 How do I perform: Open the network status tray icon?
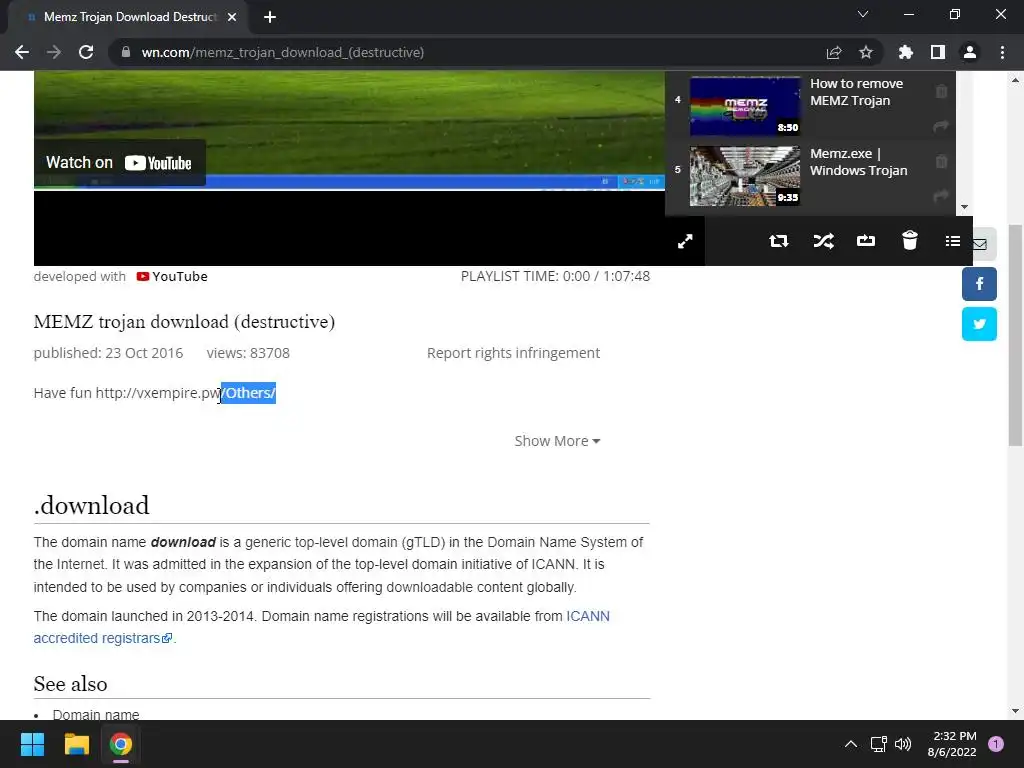click(x=878, y=744)
